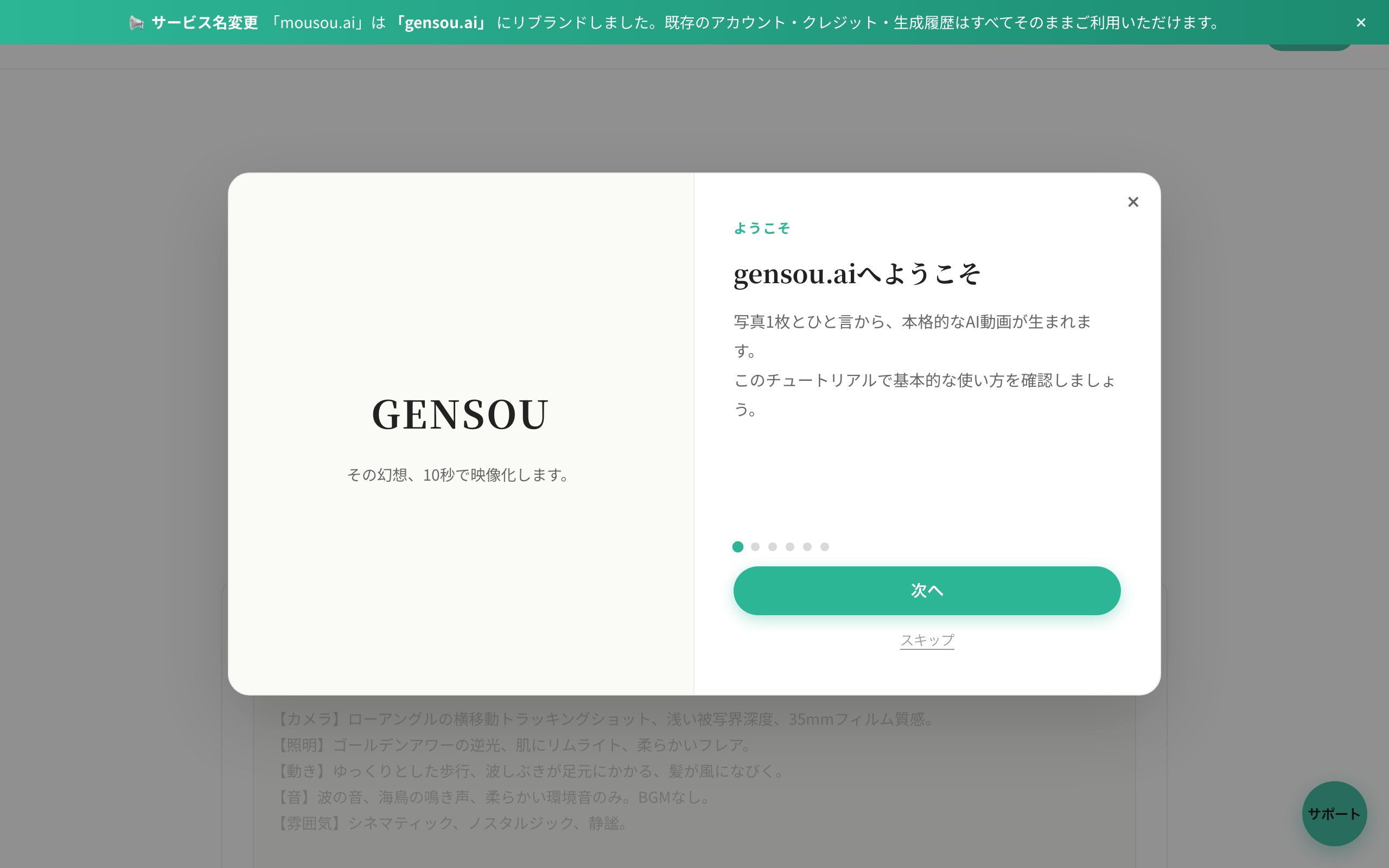Jump to the second tutorial step dot
Image resolution: width=1389 pixels, height=868 pixels.
[755, 546]
